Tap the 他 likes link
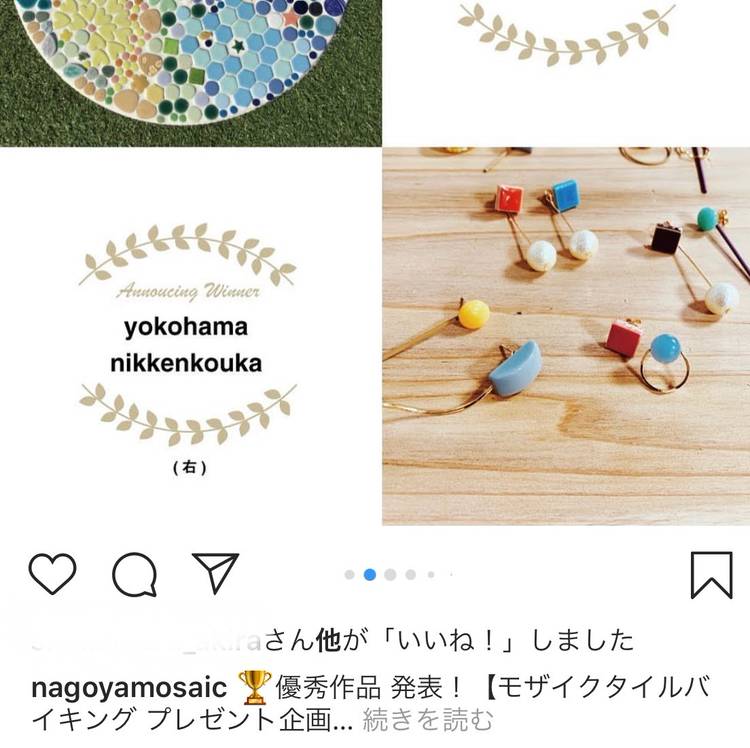The image size is (750, 748). click(328, 640)
